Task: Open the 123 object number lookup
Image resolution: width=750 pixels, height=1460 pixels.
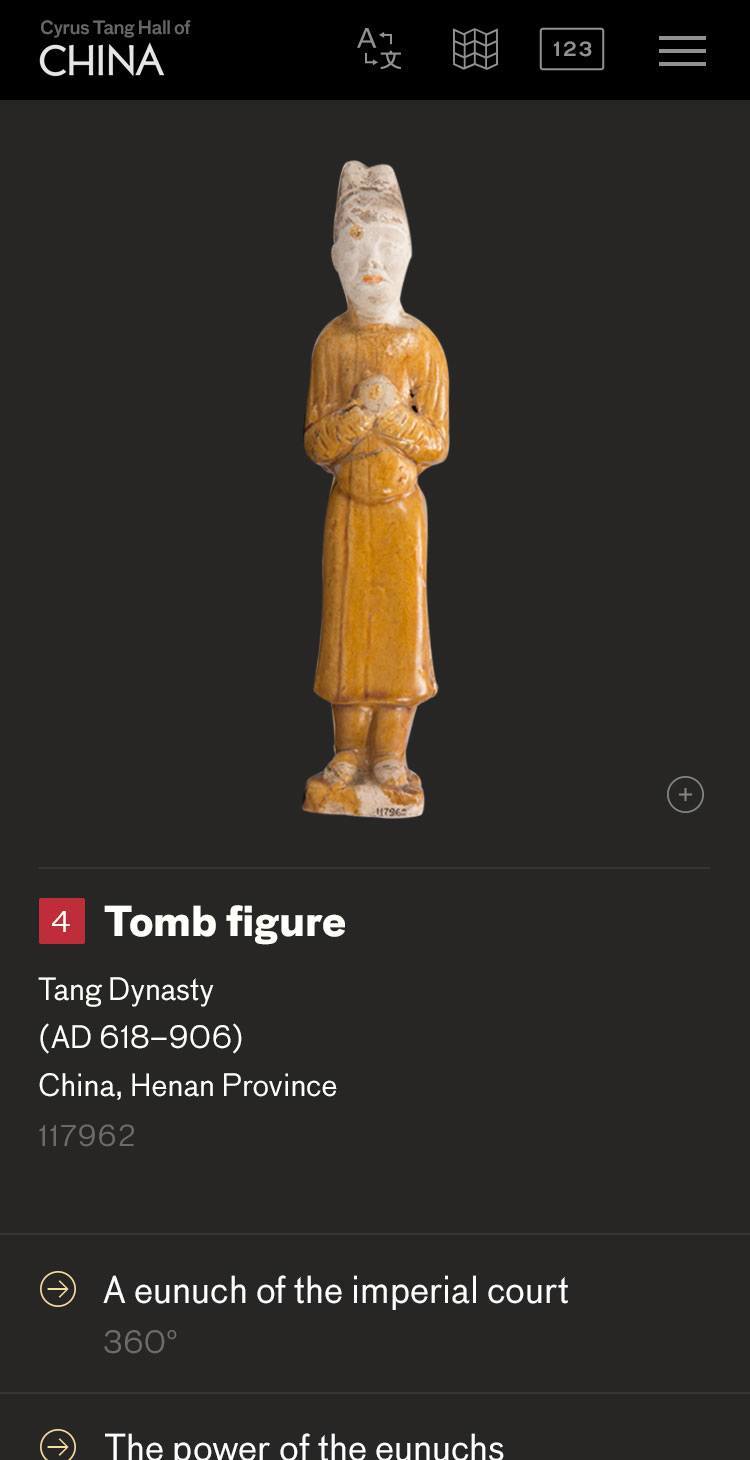Action: [x=572, y=49]
